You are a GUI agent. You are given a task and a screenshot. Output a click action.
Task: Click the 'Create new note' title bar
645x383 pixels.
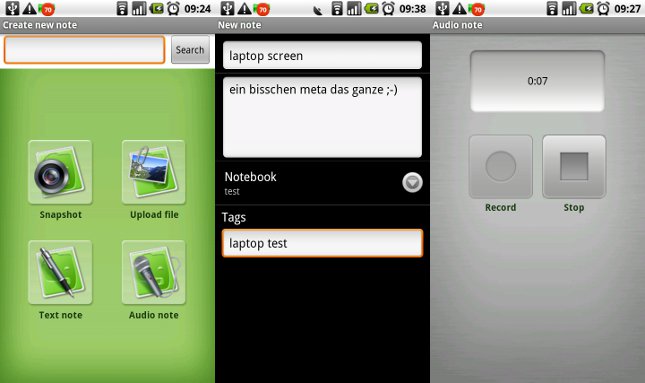coord(107,25)
